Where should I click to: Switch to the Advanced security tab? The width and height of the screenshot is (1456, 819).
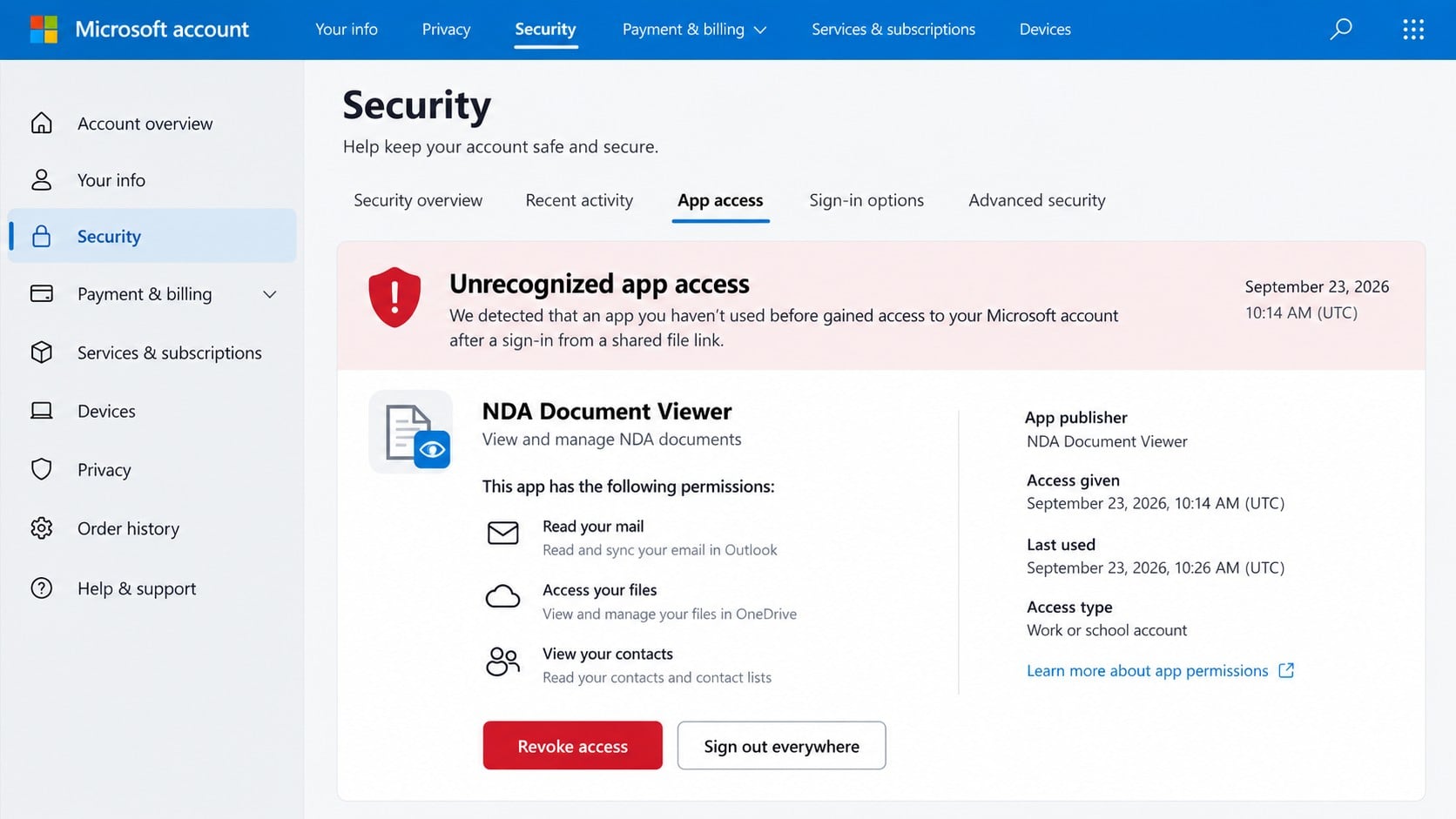(1037, 200)
